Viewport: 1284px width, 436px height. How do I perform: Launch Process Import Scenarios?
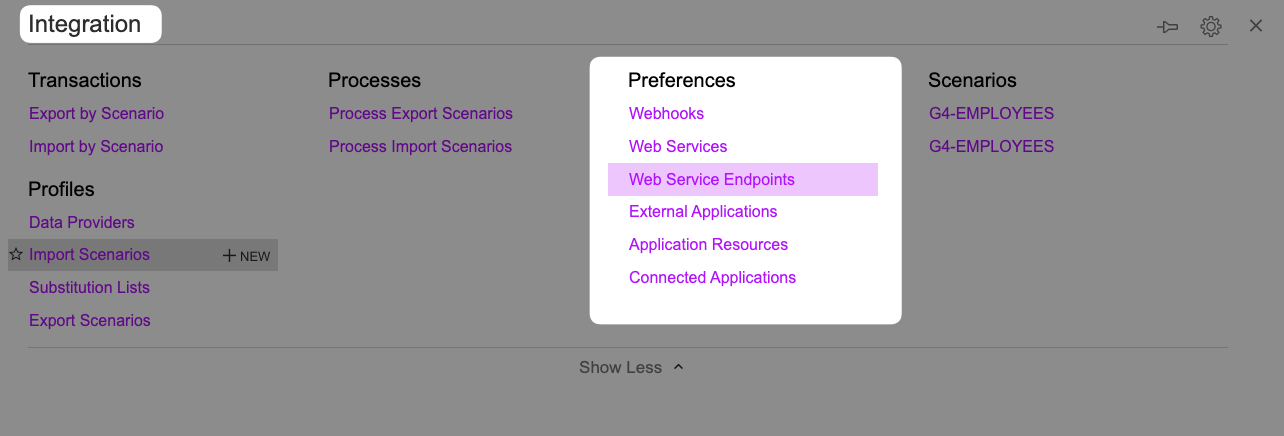[x=420, y=147]
